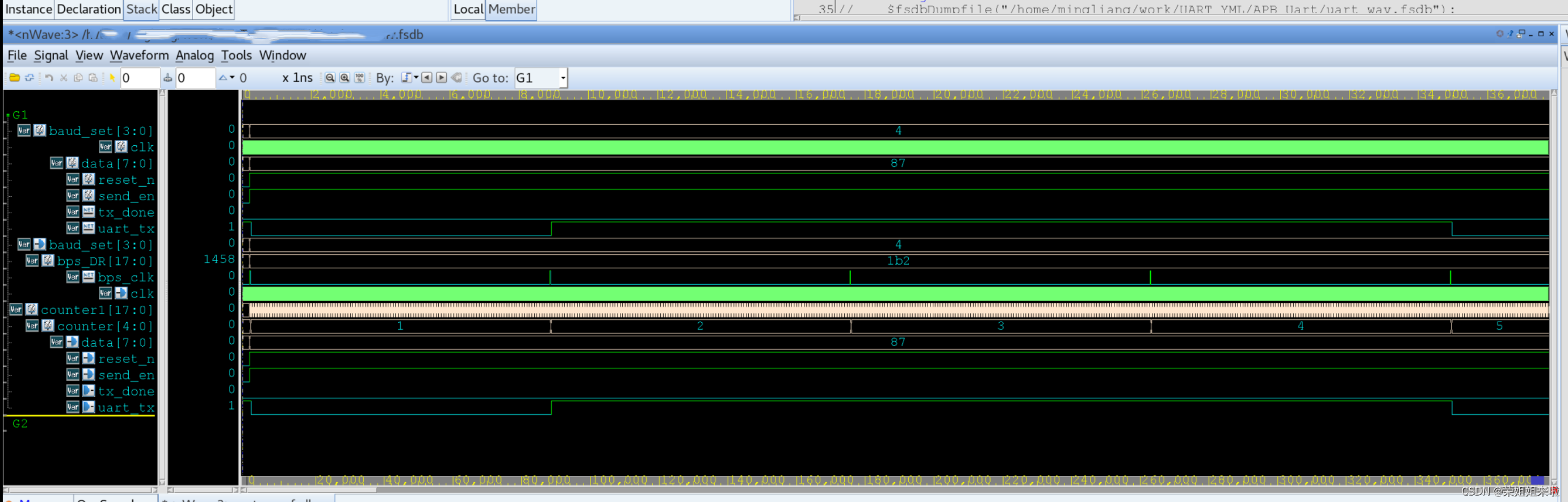Click the waveform horizontal scrollbar at the bottom

pos(896,489)
